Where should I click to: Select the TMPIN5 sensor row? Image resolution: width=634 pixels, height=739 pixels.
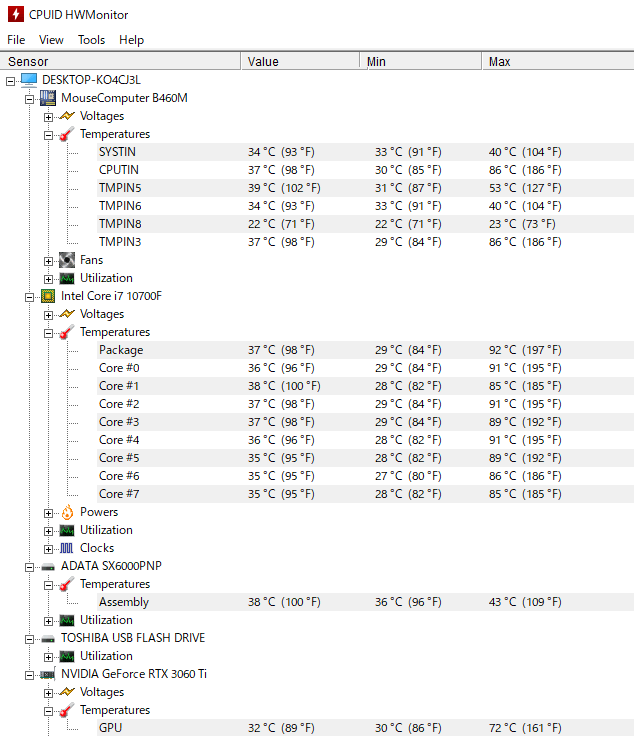[365, 188]
